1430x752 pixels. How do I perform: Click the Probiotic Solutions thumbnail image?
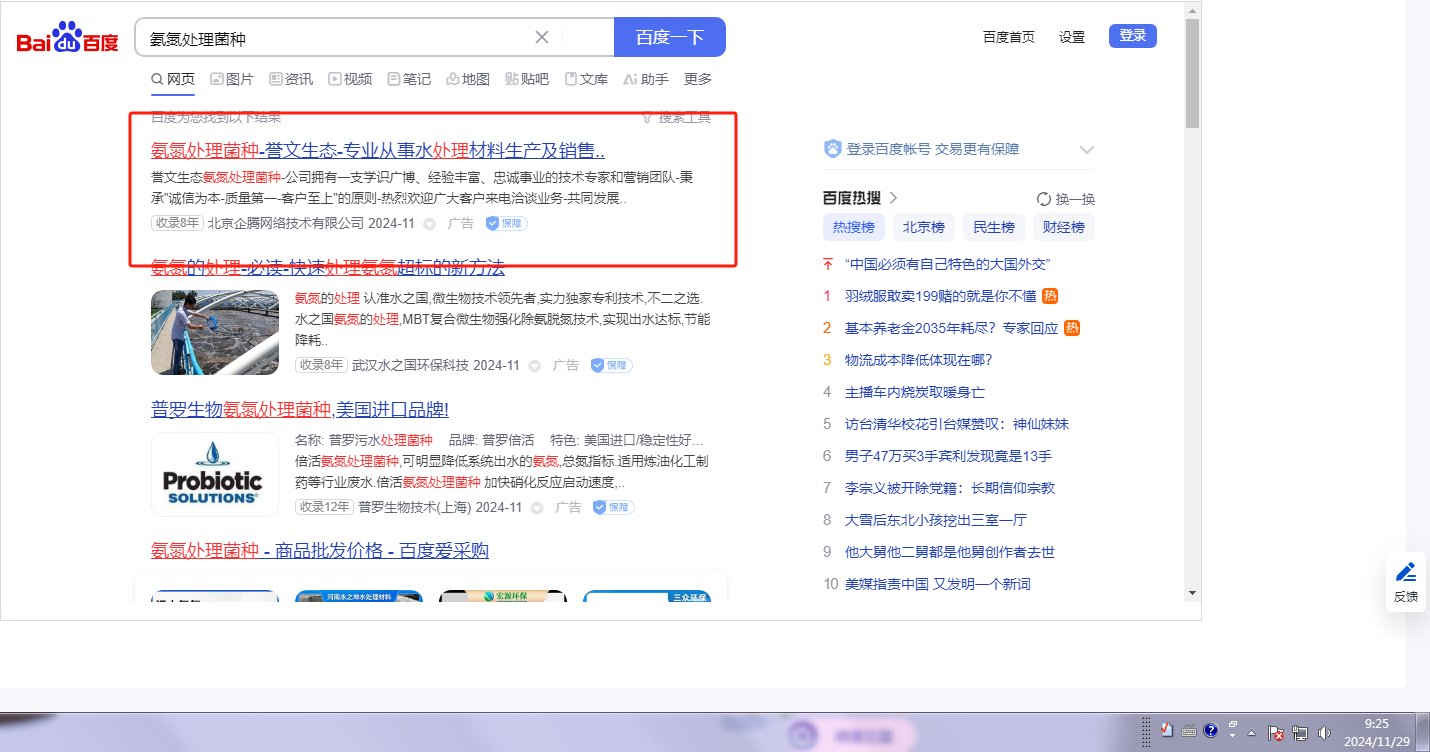click(215, 474)
